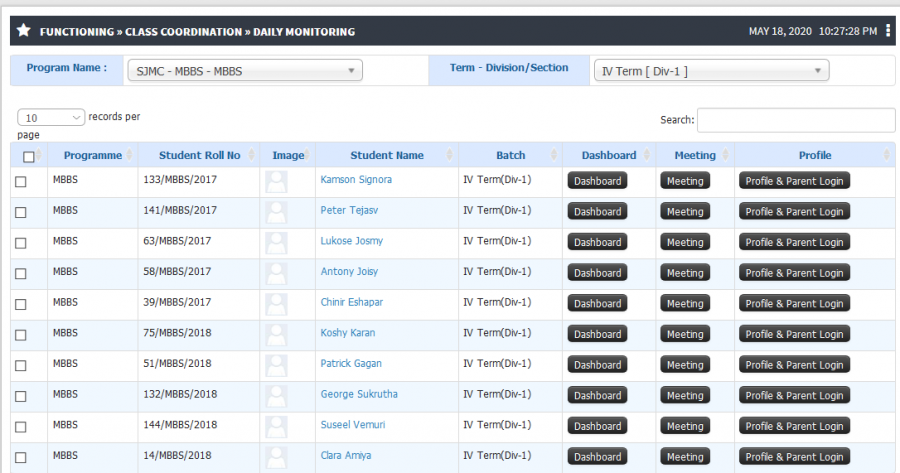The image size is (900, 473).
Task: Click CLASS COORDINATION in the breadcrumb
Action: pyautogui.click(x=184, y=32)
